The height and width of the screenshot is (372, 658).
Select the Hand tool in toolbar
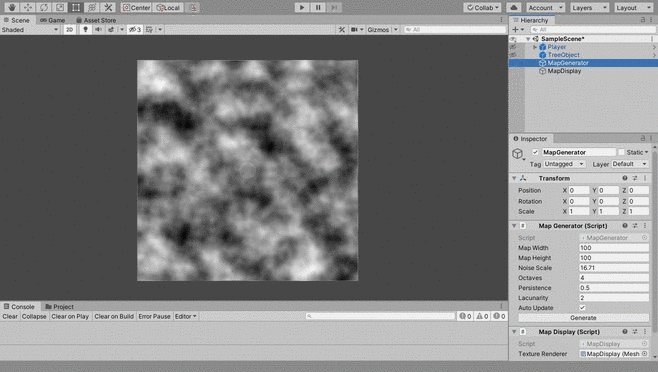[12, 8]
